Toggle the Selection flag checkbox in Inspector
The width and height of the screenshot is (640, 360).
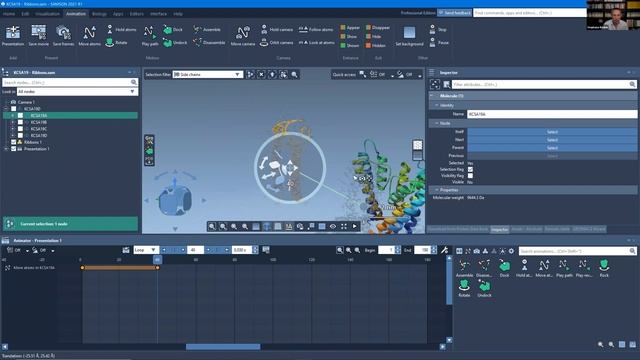pyautogui.click(x=470, y=169)
